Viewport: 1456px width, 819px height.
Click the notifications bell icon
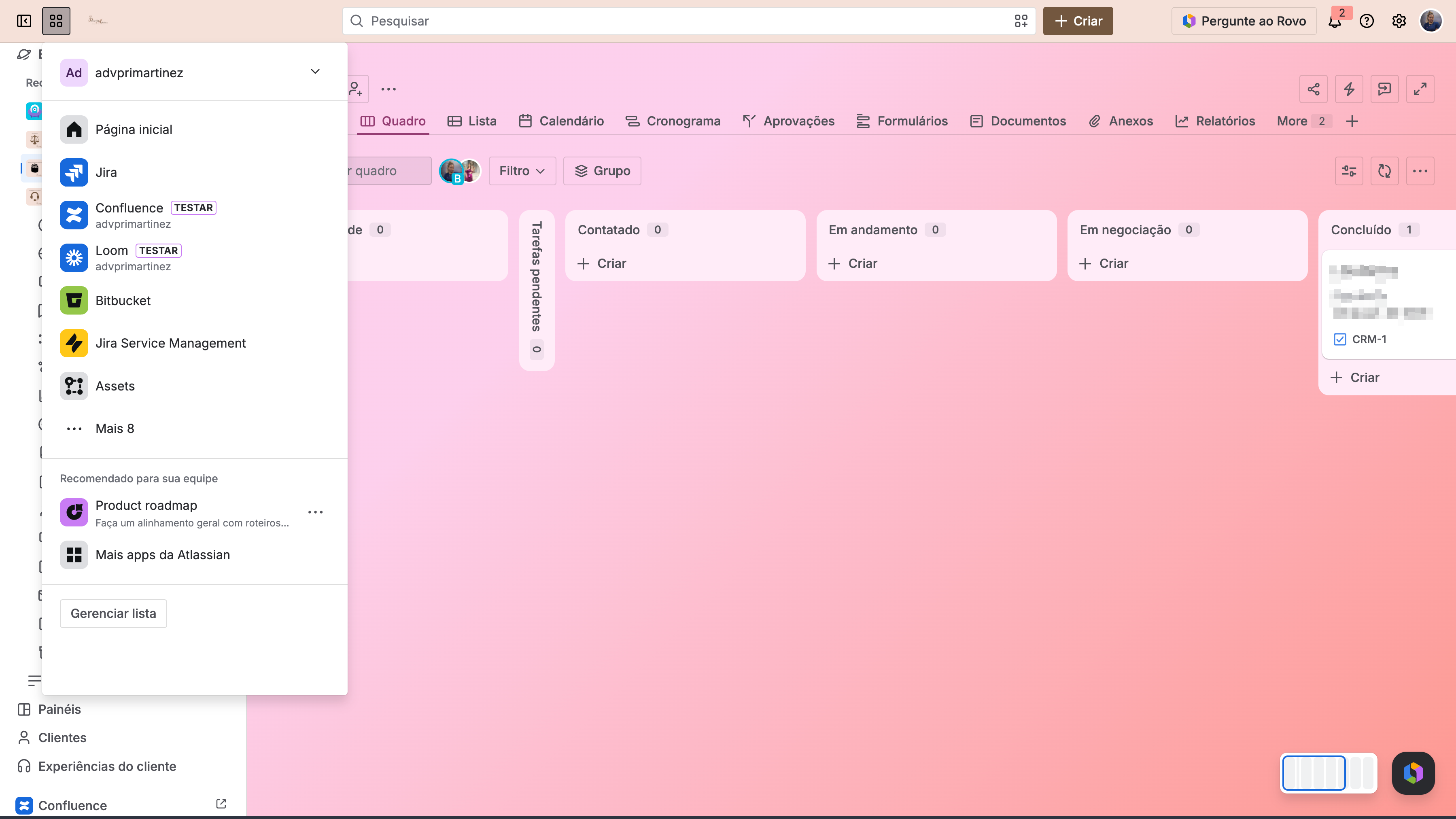(1335, 21)
